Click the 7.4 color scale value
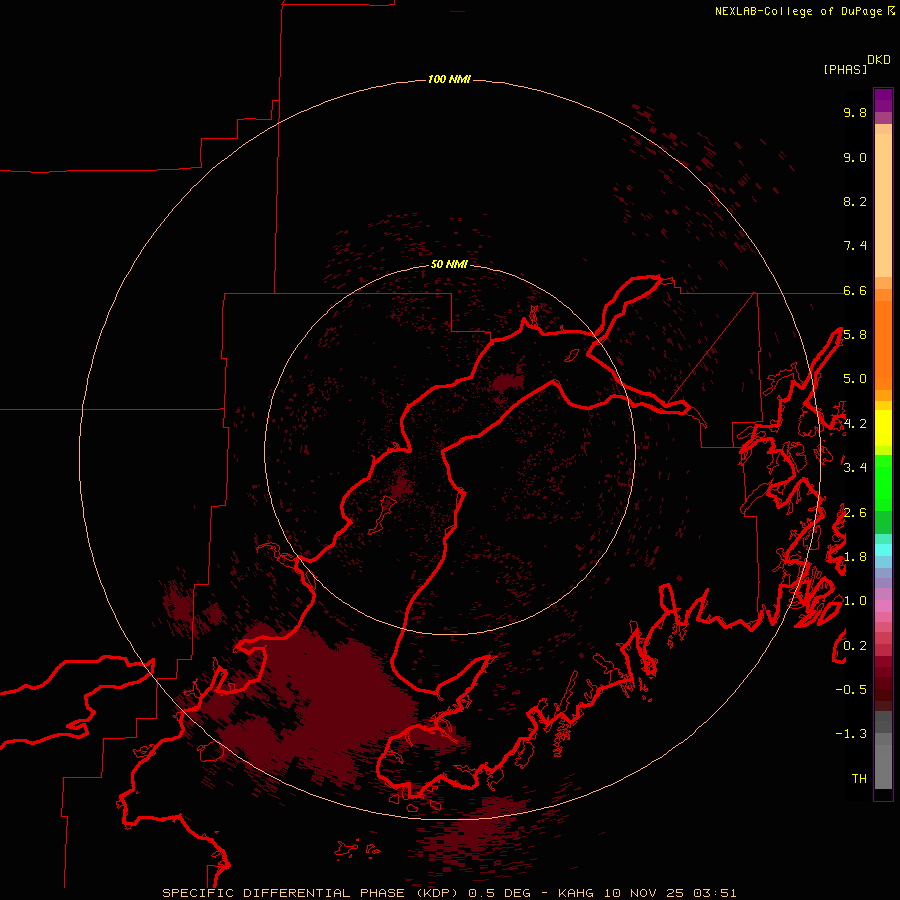 tap(855, 246)
